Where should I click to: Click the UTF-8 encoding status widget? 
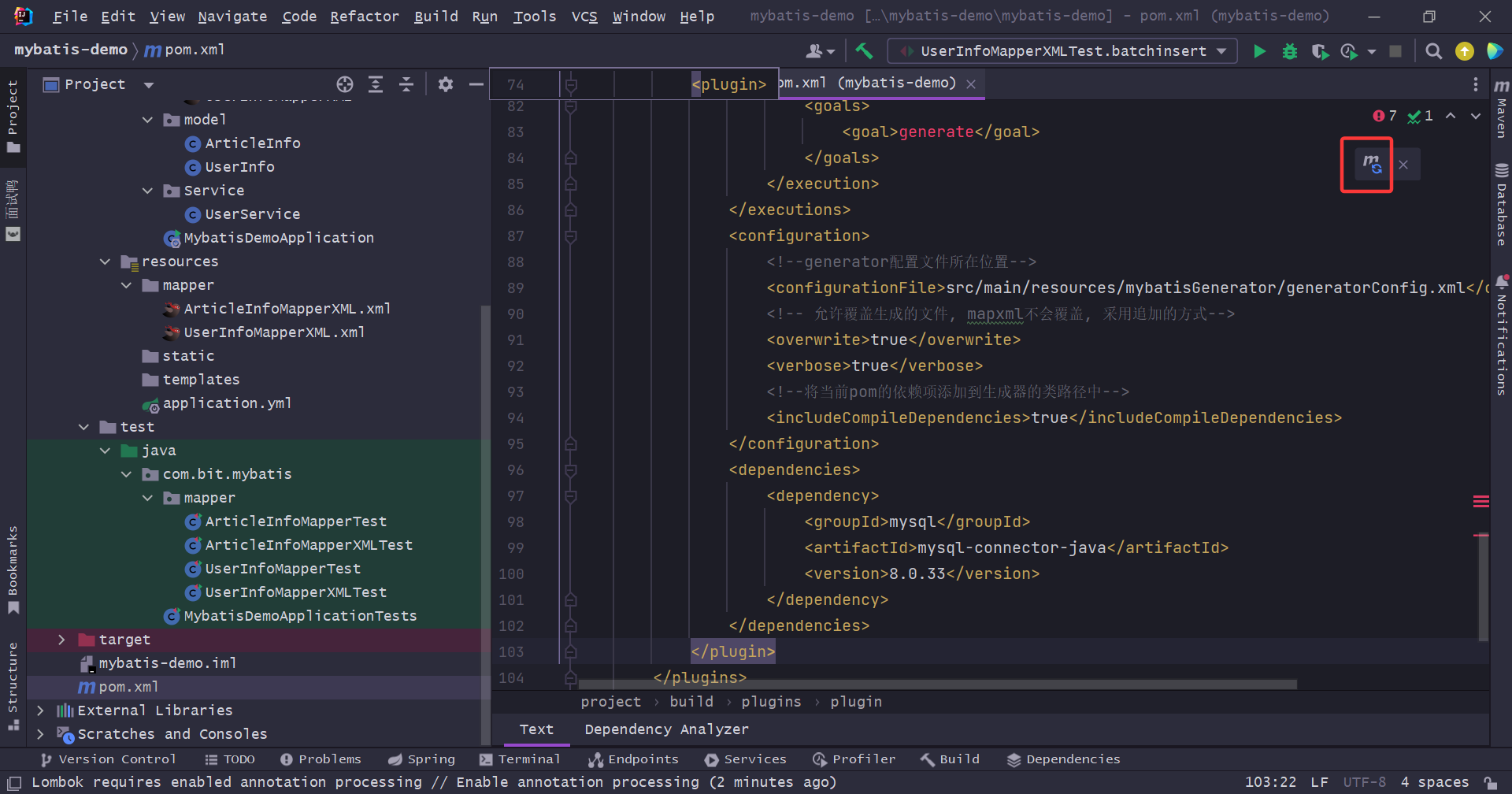(x=1364, y=782)
